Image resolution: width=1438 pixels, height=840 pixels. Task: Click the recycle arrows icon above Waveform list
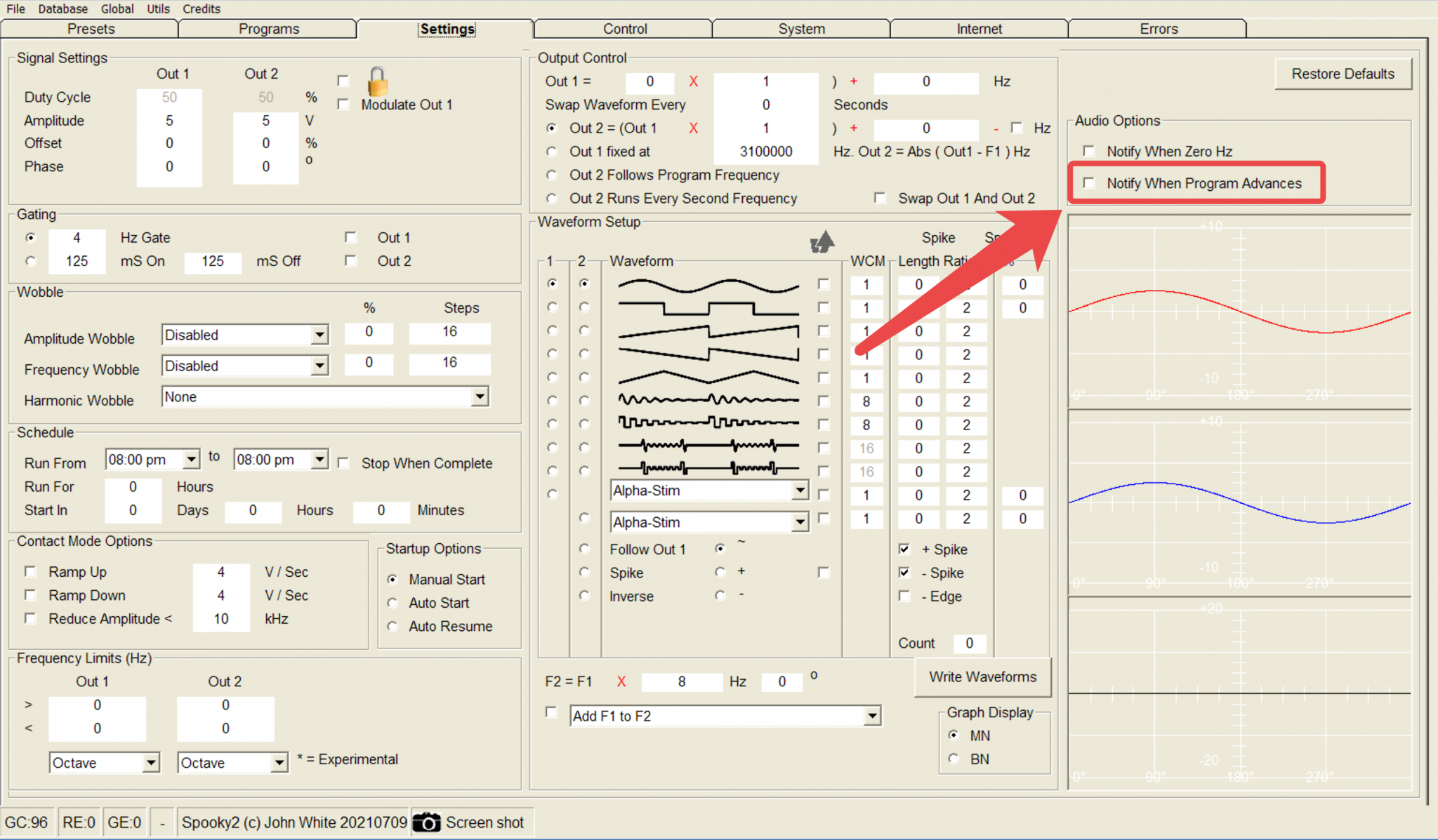(822, 242)
